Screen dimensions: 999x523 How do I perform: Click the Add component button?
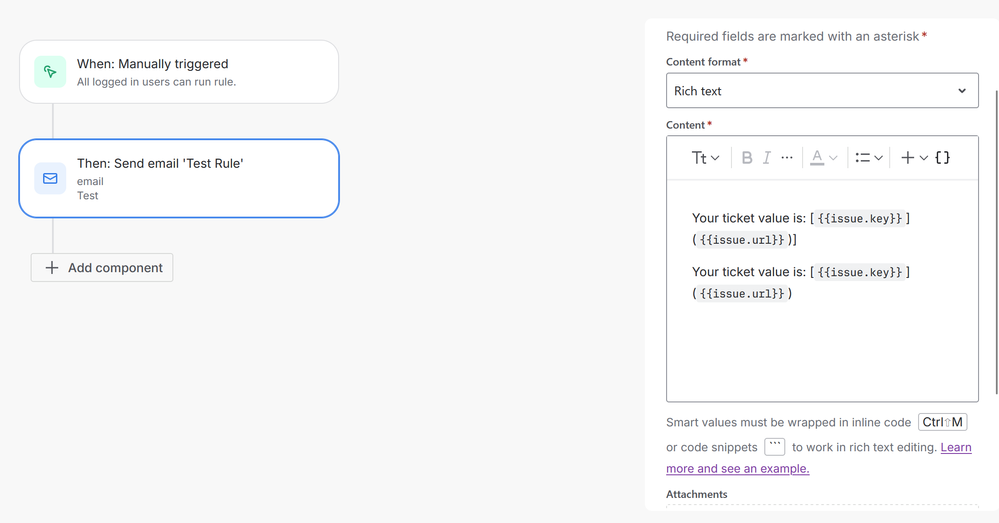[102, 268]
